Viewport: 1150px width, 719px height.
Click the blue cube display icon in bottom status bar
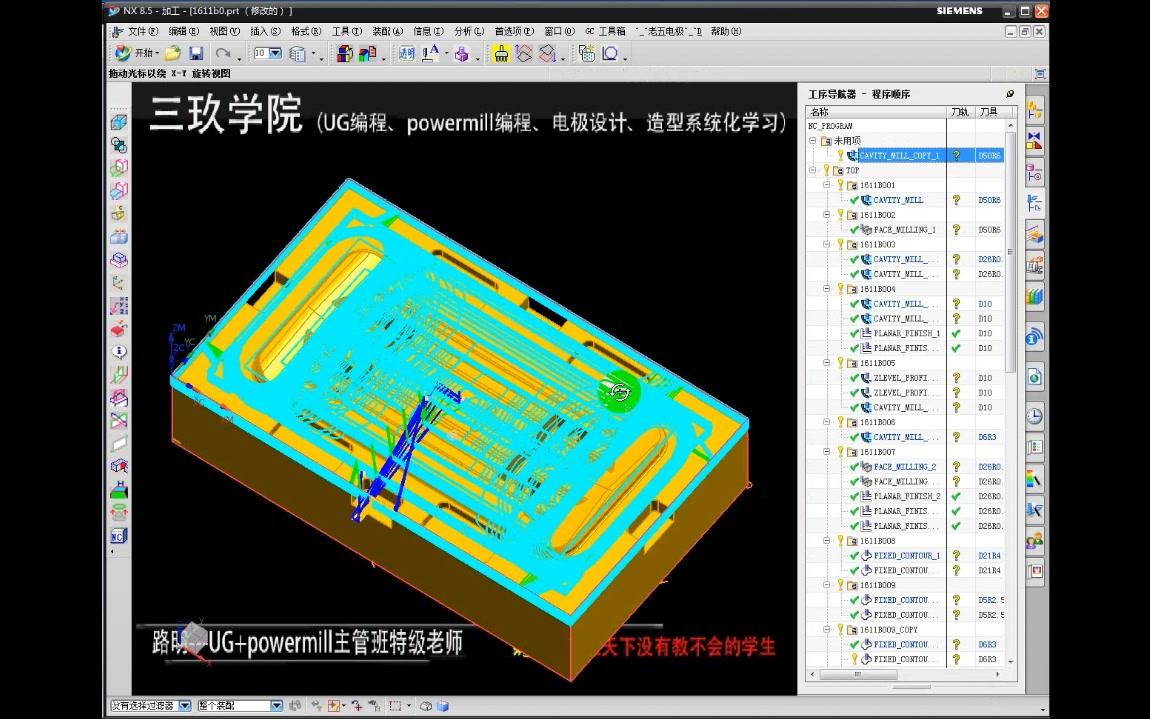click(x=441, y=706)
